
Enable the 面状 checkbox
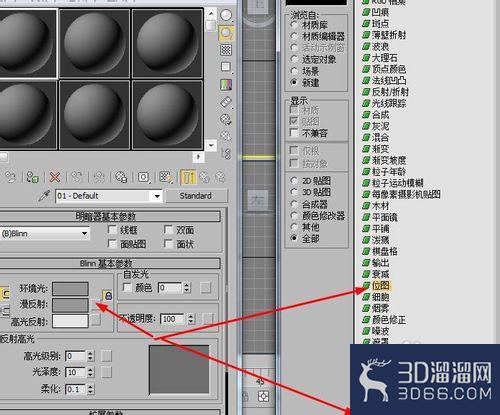tap(169, 244)
